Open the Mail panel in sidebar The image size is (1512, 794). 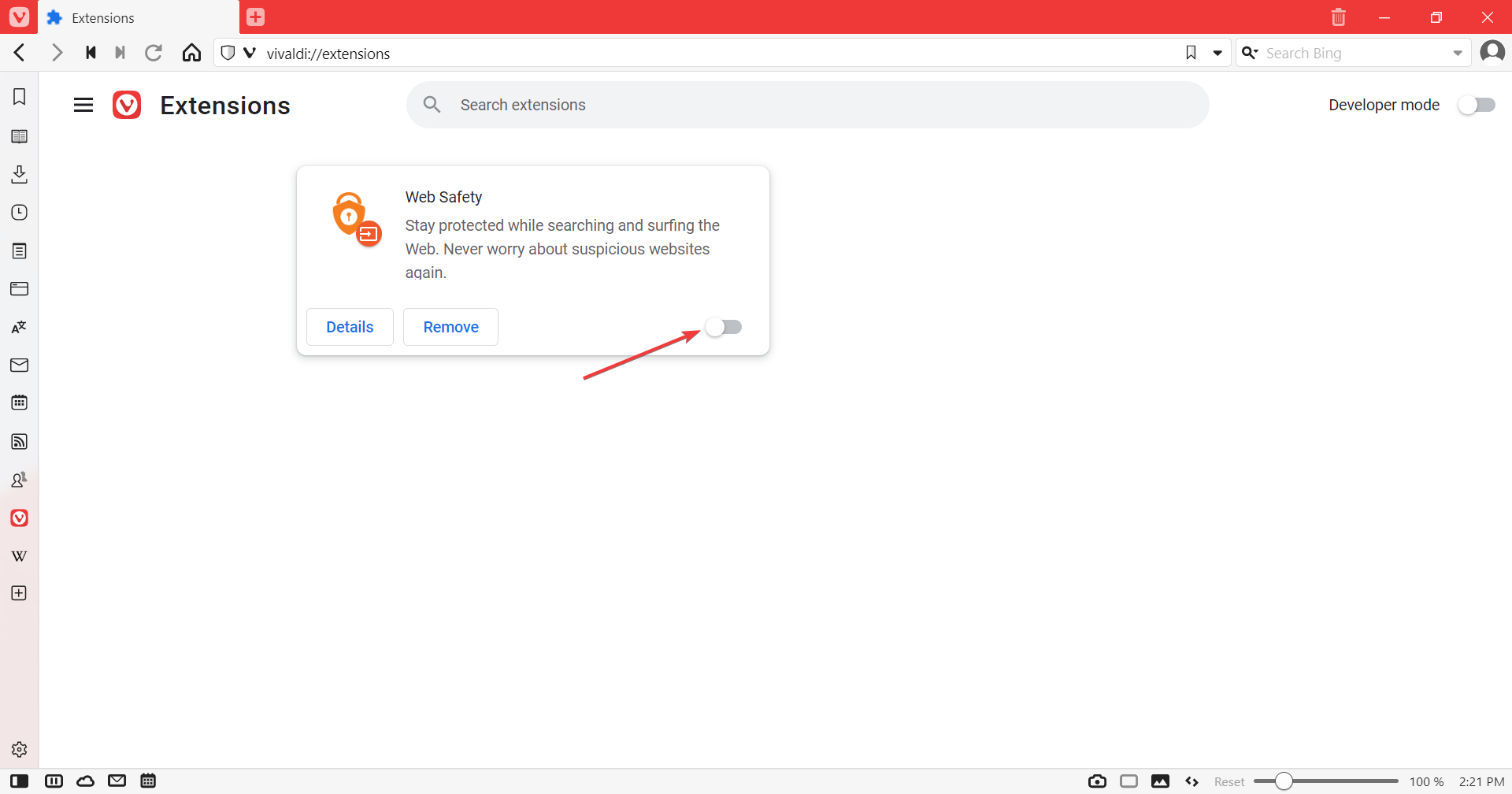(x=20, y=365)
